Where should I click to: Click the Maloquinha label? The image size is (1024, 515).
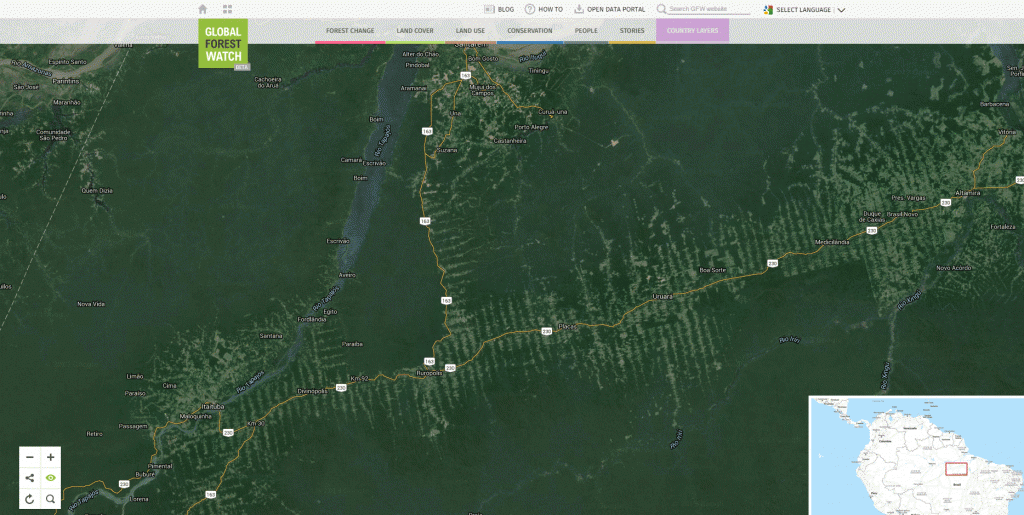click(196, 416)
